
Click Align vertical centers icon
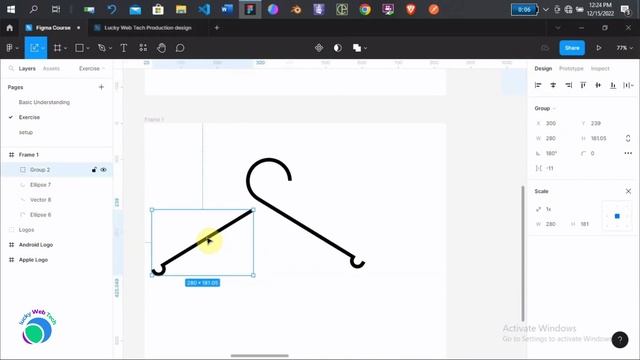pos(598,85)
